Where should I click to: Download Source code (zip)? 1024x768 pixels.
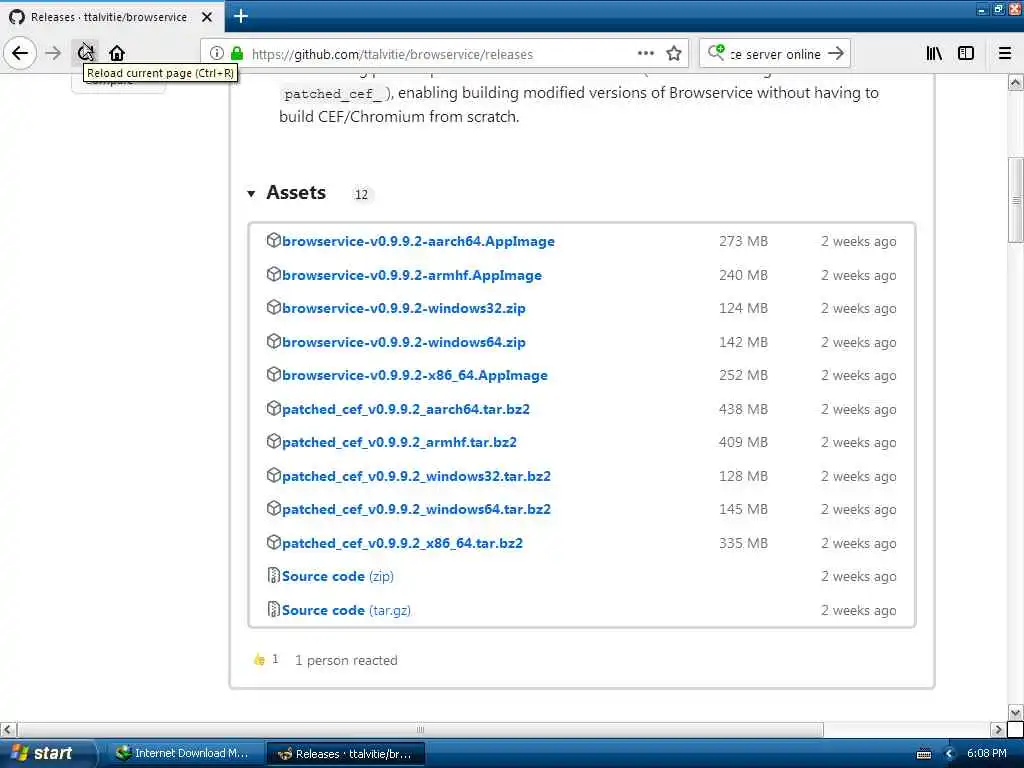[x=338, y=577]
